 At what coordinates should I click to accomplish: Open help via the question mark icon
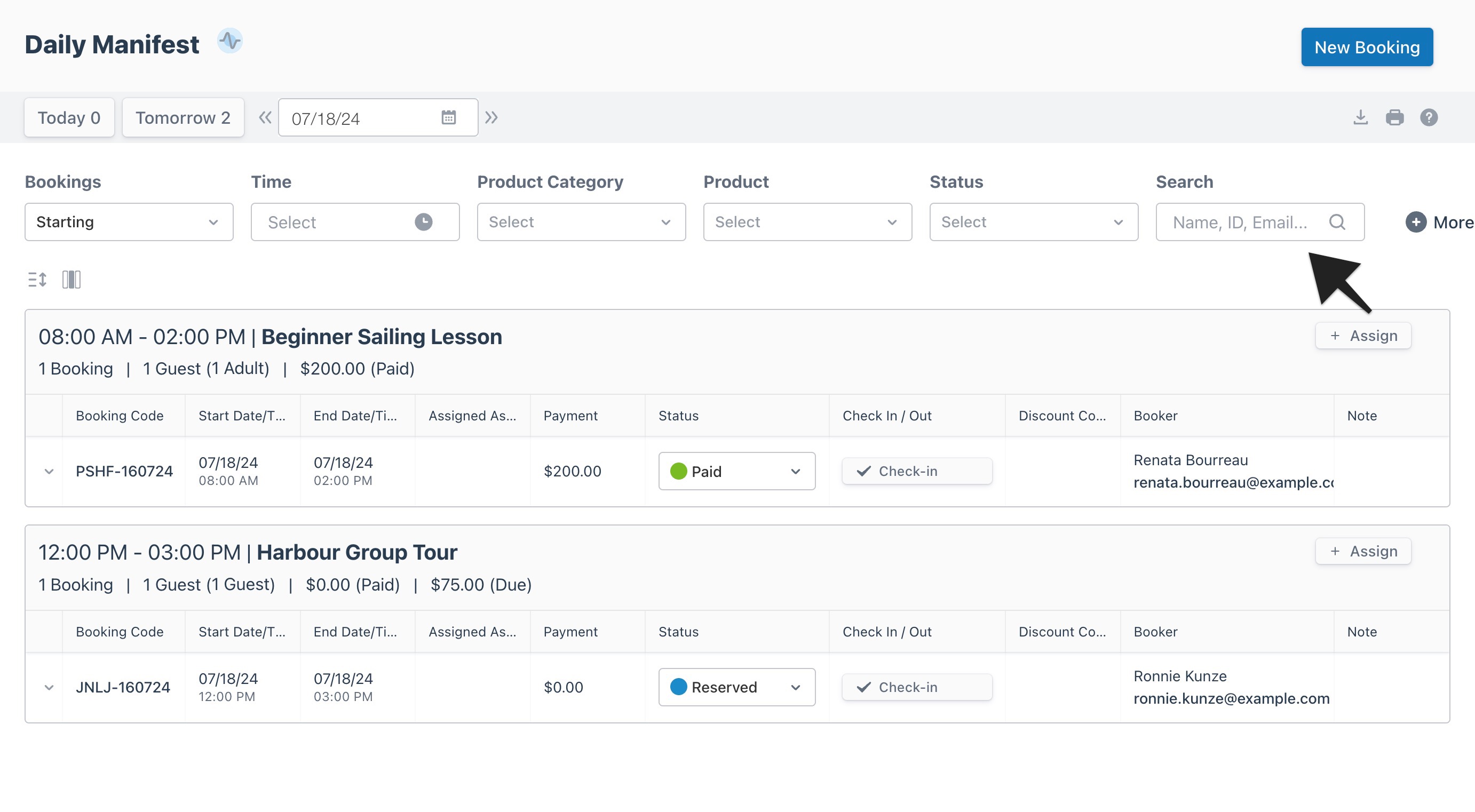click(x=1429, y=117)
